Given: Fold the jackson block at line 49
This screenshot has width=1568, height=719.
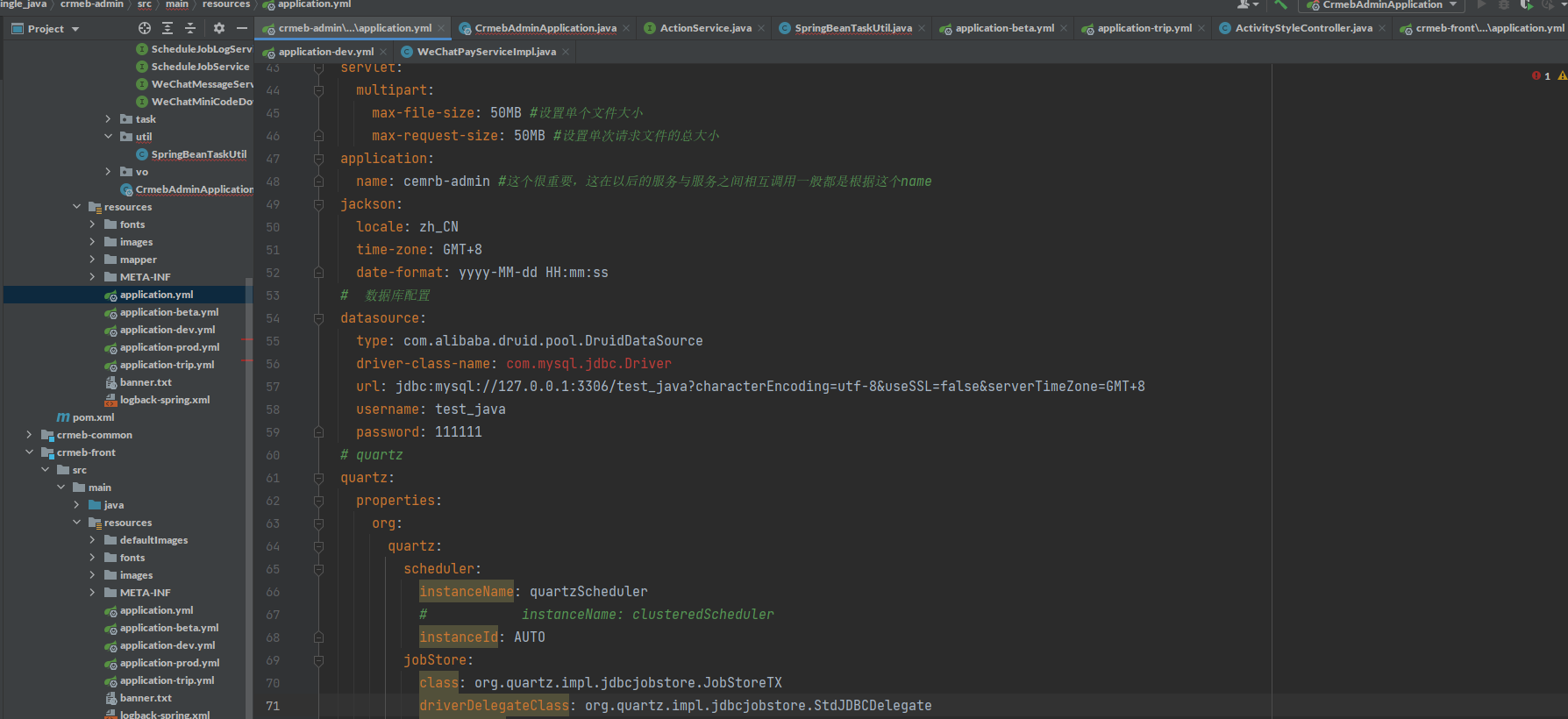Looking at the screenshot, I should point(318,204).
